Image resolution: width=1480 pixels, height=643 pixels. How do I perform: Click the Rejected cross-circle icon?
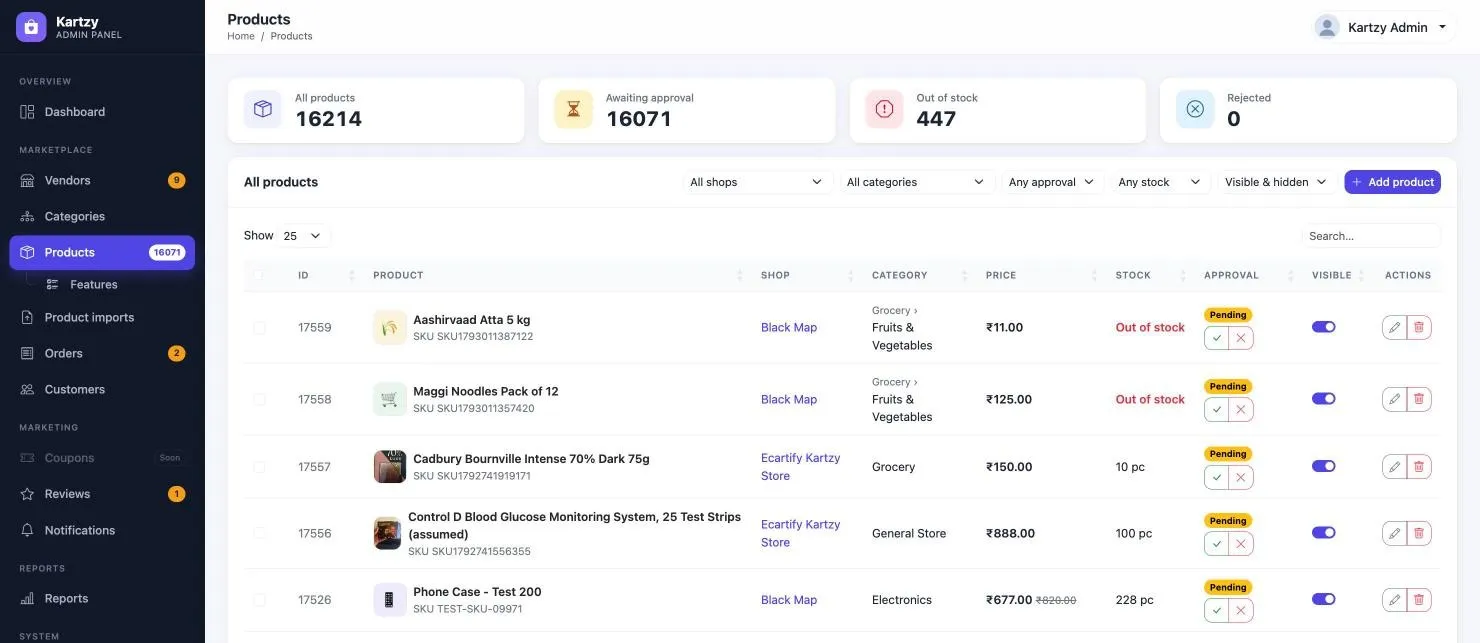(x=1195, y=109)
